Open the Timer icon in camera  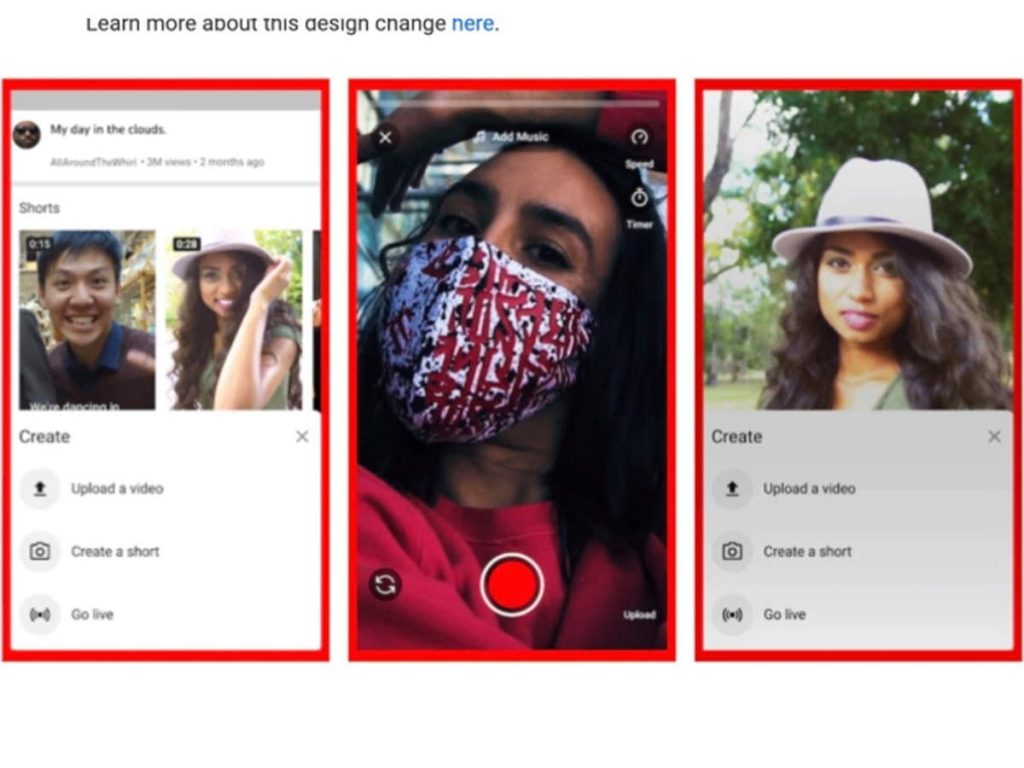coord(639,197)
